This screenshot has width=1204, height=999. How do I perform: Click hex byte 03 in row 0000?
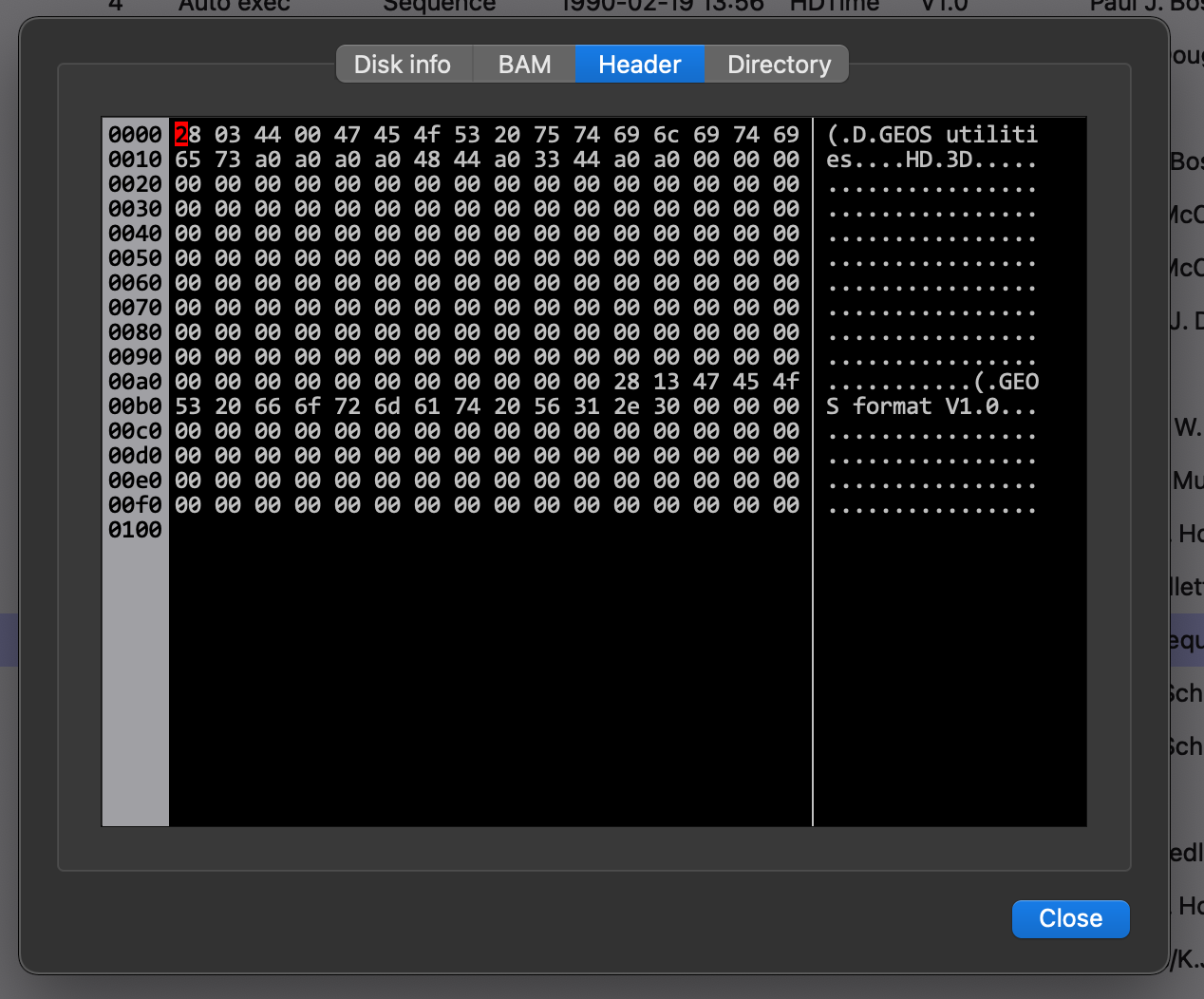(x=228, y=135)
